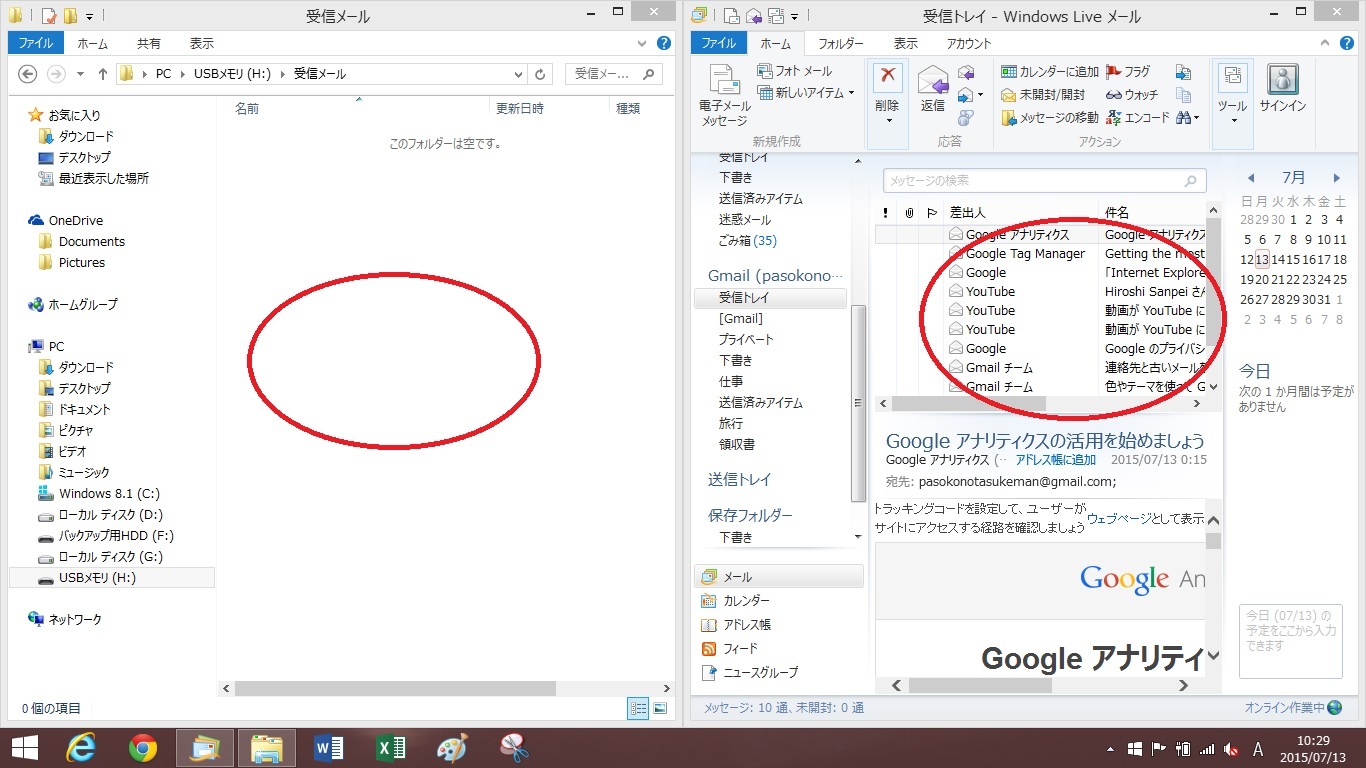Open the Tools (ツール) dropdown
The image size is (1366, 768).
coord(1232,96)
